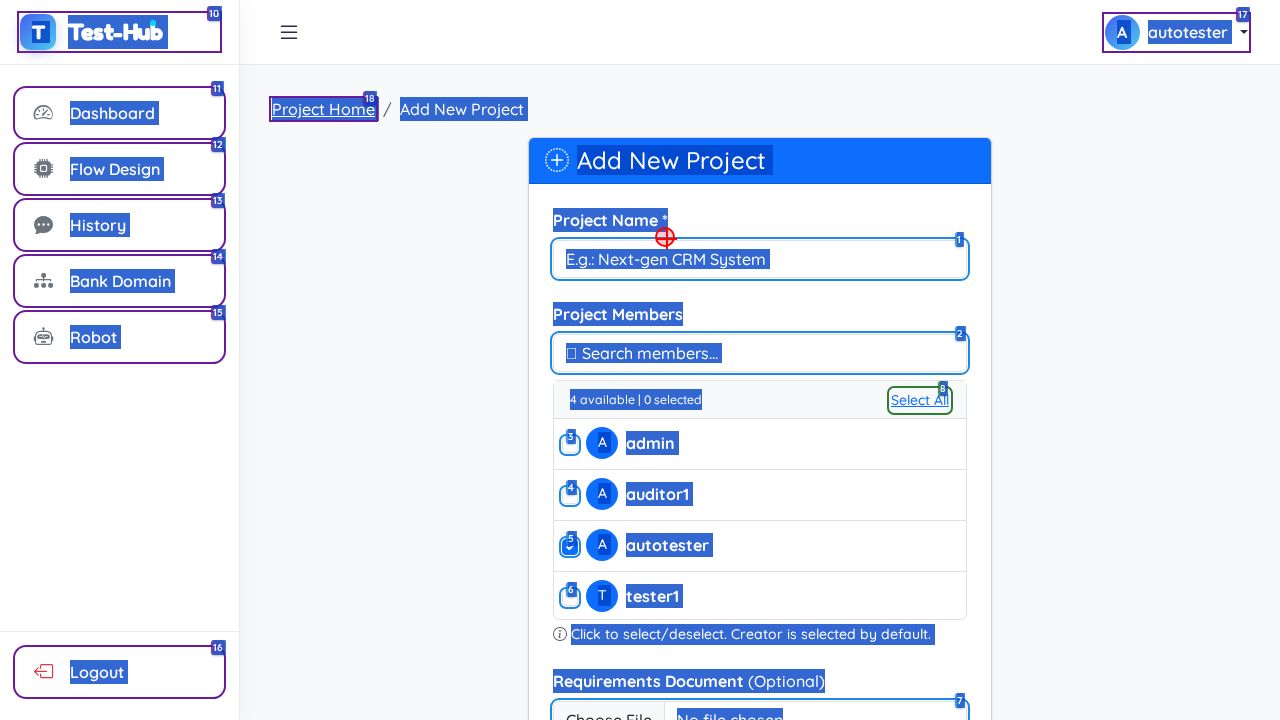Toggle the tester1 member checkbox
Viewport: 1280px width, 720px height.
point(570,597)
